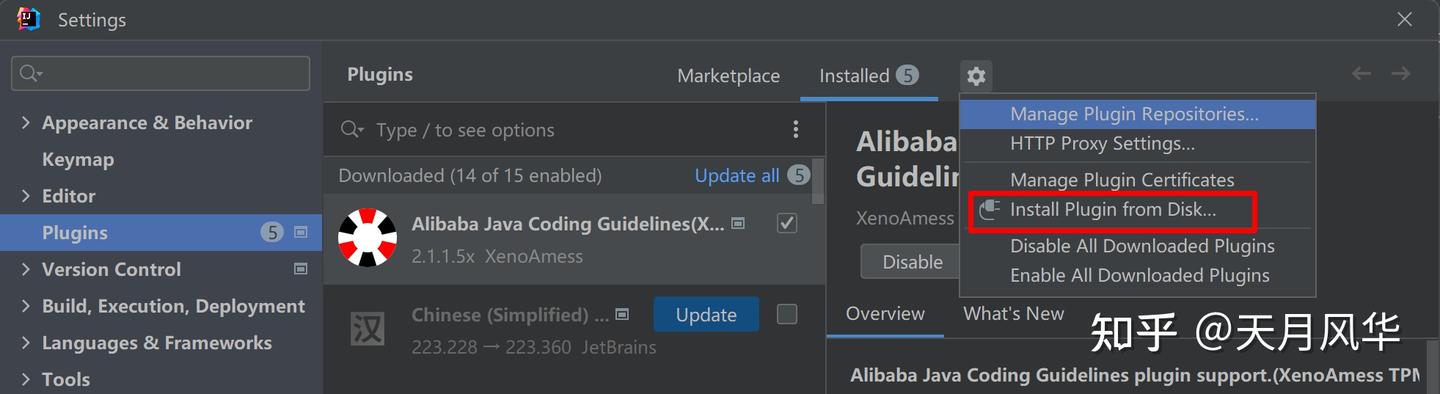Click the Update all link
1440x394 pixels.
click(737, 176)
